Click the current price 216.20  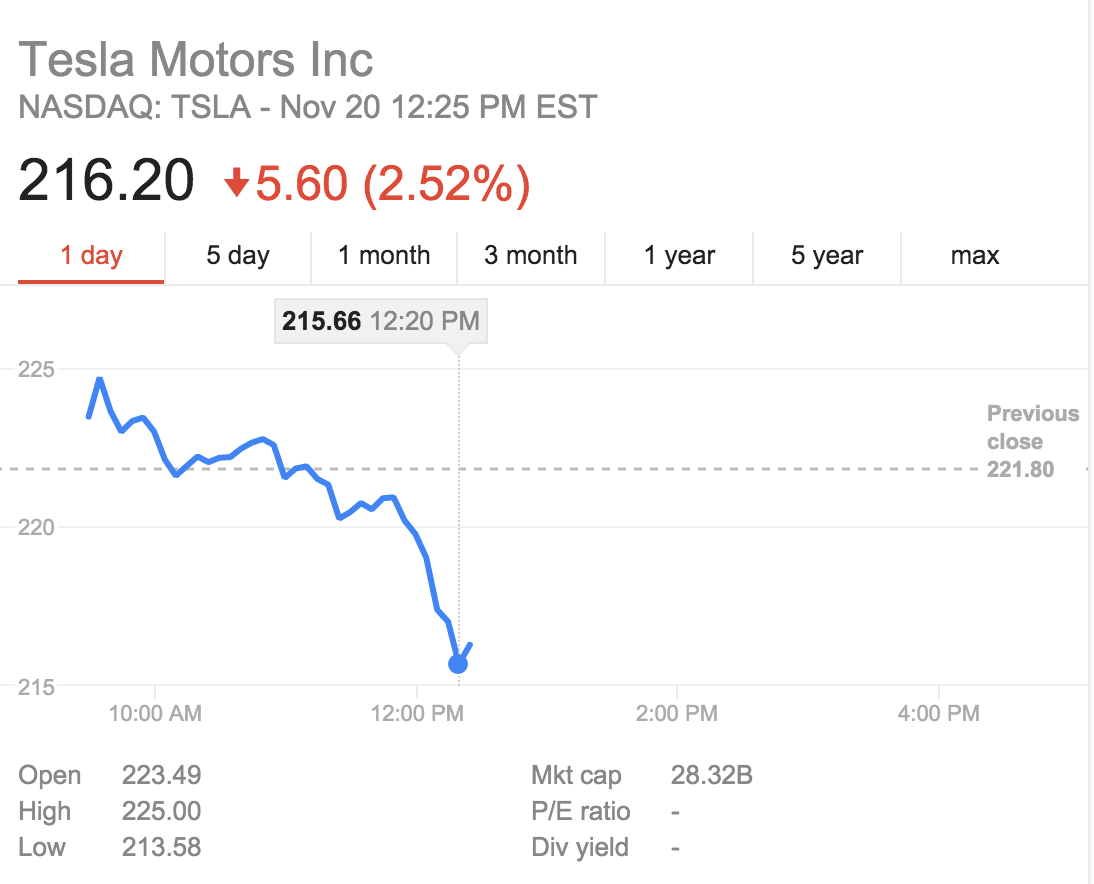[106, 182]
